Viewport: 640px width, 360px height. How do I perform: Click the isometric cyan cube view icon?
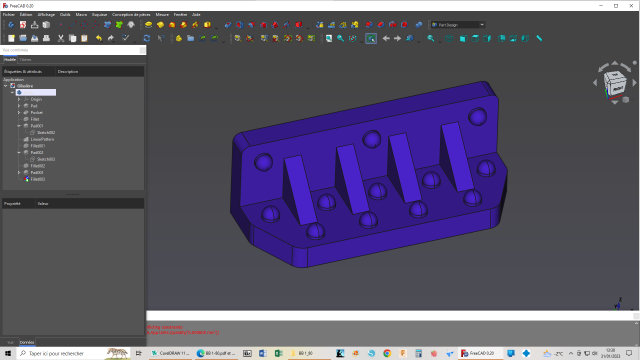tap(463, 38)
